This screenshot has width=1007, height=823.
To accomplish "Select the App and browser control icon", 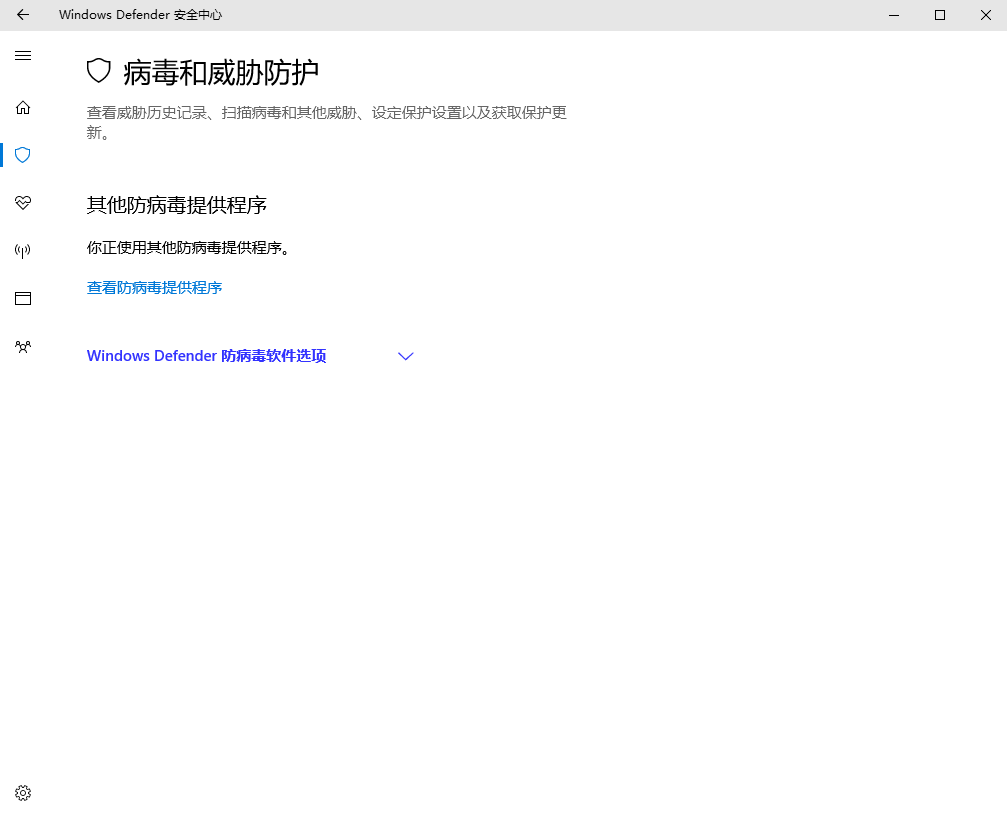I will [22, 298].
